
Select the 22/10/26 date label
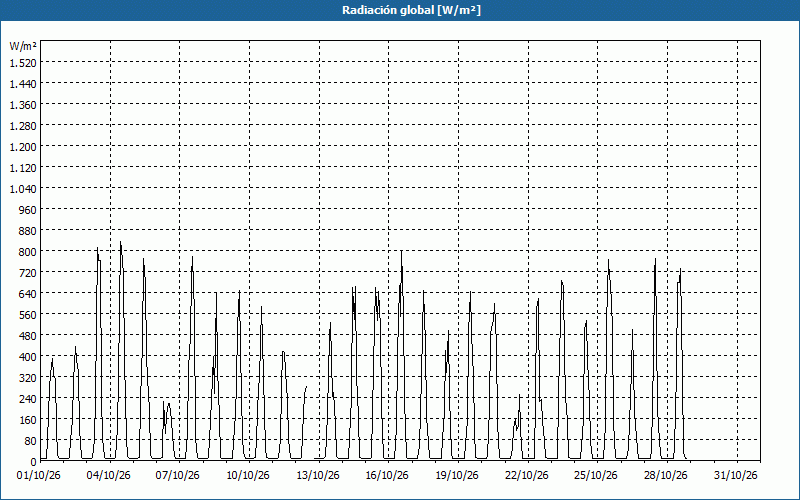coord(527,476)
